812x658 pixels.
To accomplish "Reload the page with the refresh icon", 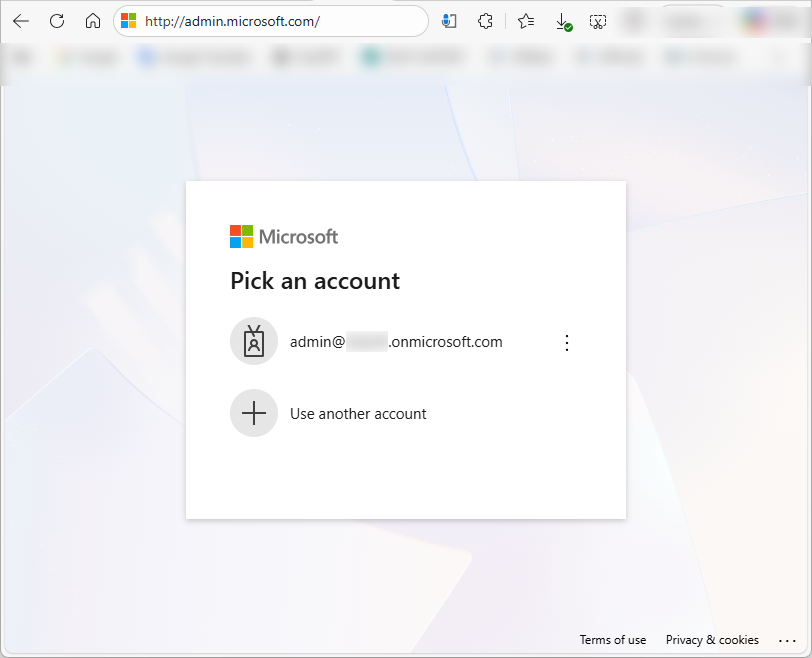I will coord(57,21).
